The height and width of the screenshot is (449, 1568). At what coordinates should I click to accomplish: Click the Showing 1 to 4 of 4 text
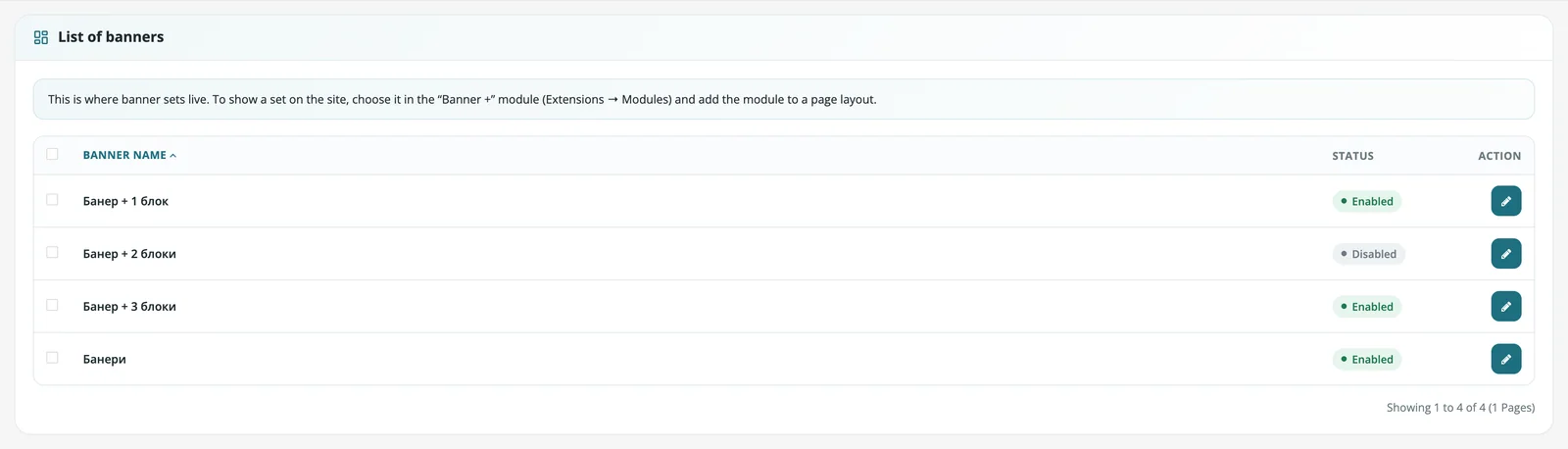(x=1460, y=408)
